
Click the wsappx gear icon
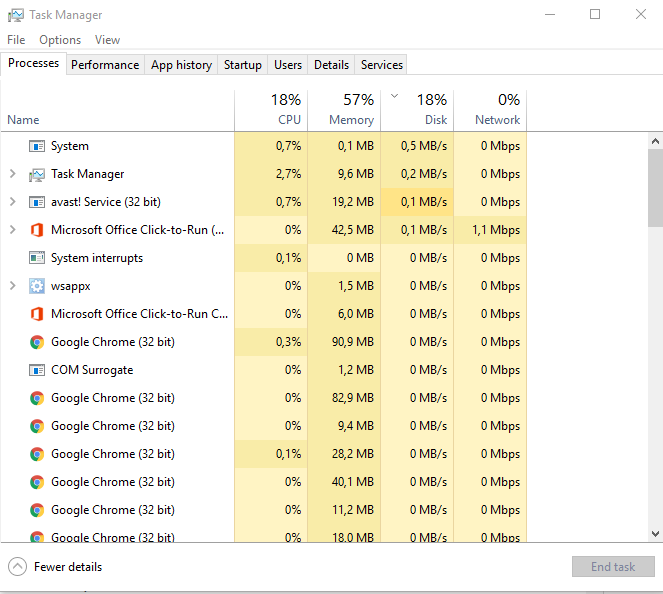(x=37, y=286)
